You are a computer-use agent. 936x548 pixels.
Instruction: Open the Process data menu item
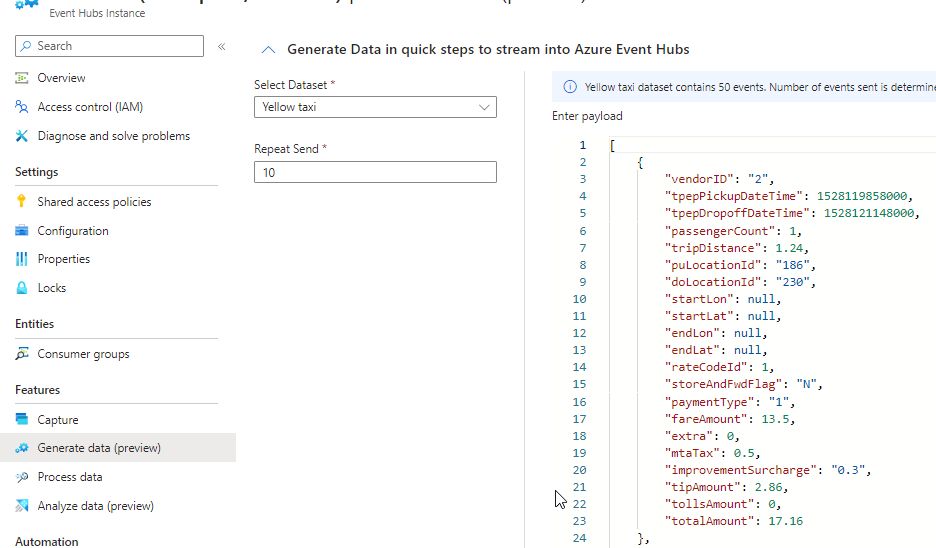70,477
